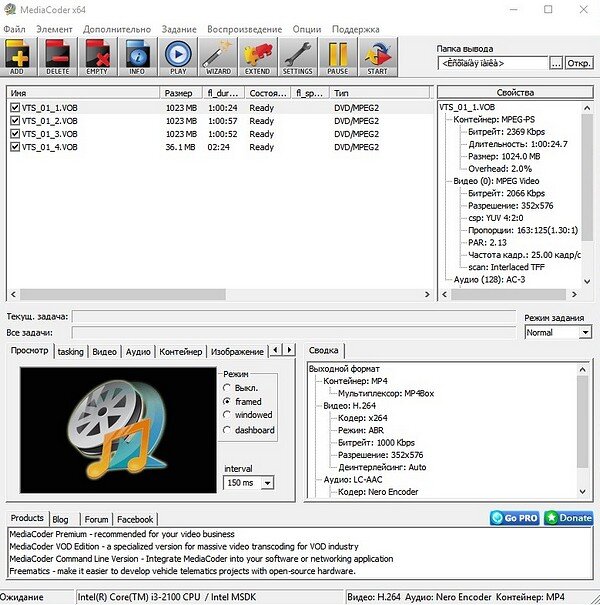
Task: Click the ADD files toolbar icon
Action: coord(18,57)
